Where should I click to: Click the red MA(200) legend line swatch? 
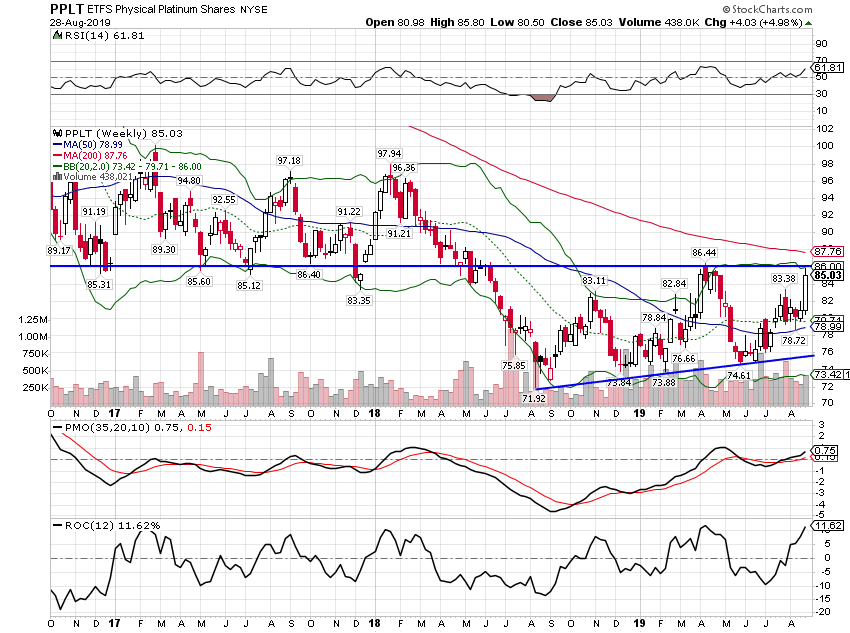(57, 156)
